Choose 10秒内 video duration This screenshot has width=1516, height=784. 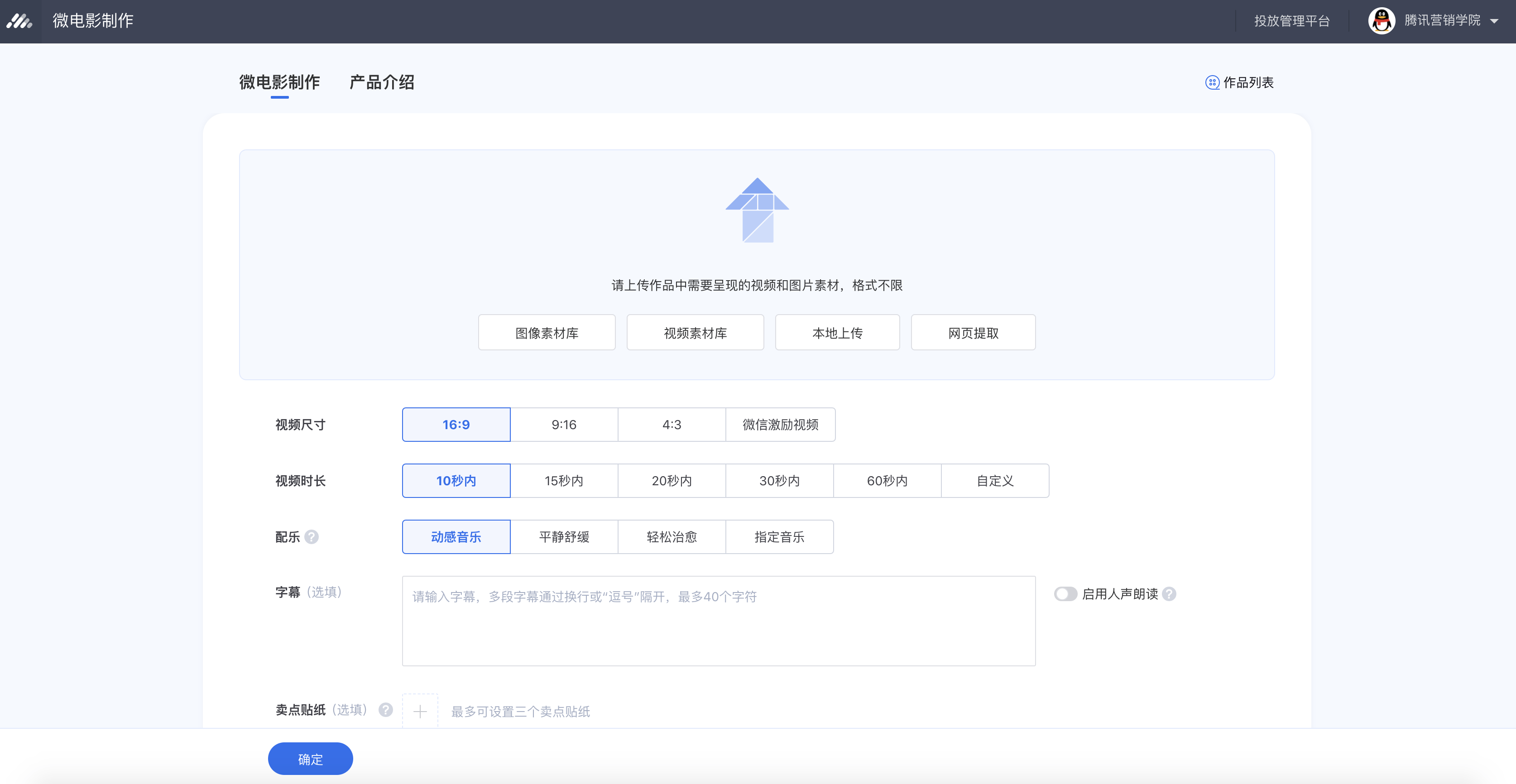(x=456, y=481)
